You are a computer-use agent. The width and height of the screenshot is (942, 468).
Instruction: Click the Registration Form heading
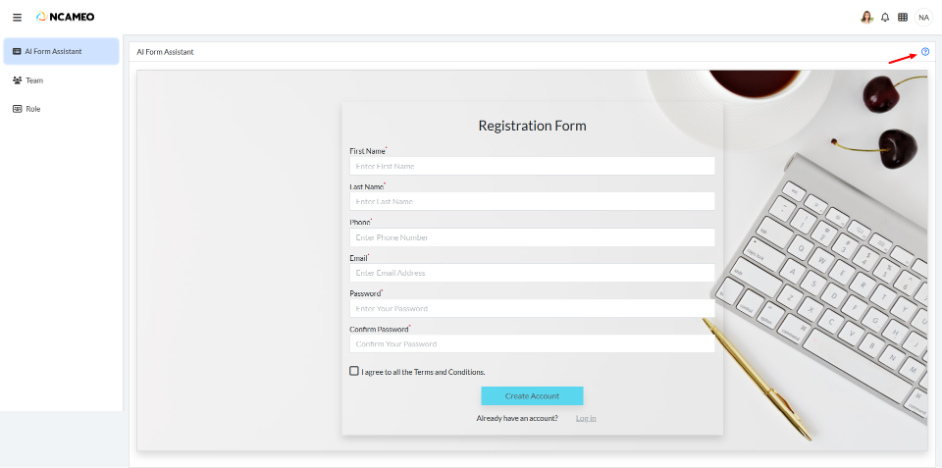tap(532, 126)
